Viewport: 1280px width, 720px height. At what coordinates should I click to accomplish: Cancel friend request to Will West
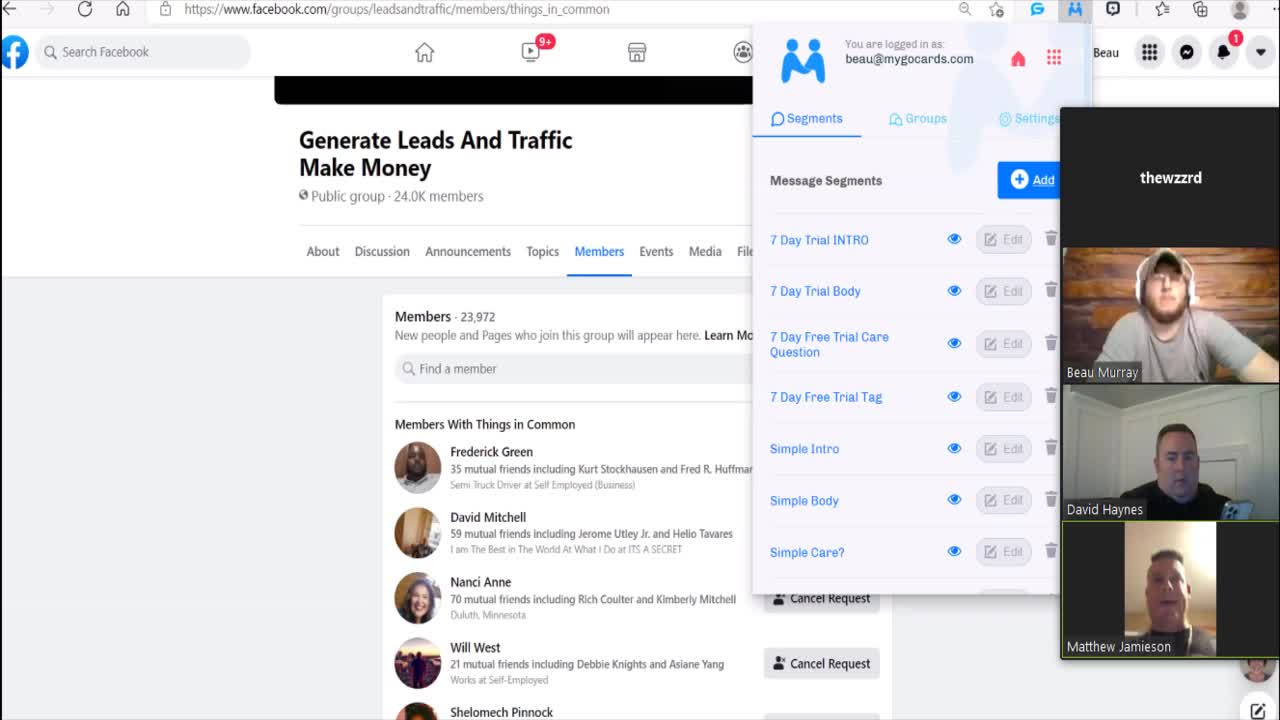[x=822, y=663]
